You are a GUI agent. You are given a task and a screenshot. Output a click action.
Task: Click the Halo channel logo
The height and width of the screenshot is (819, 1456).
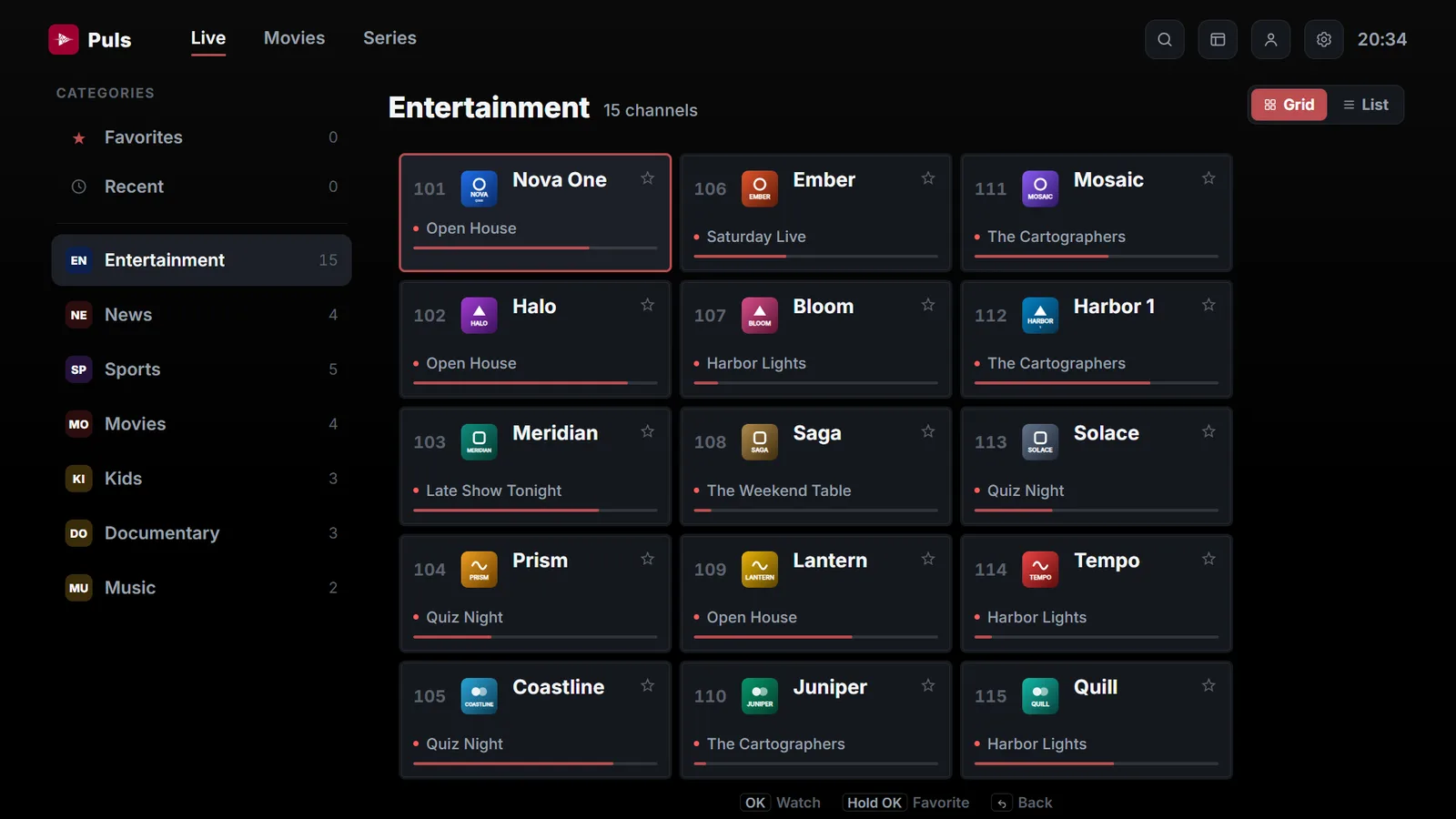[479, 315]
